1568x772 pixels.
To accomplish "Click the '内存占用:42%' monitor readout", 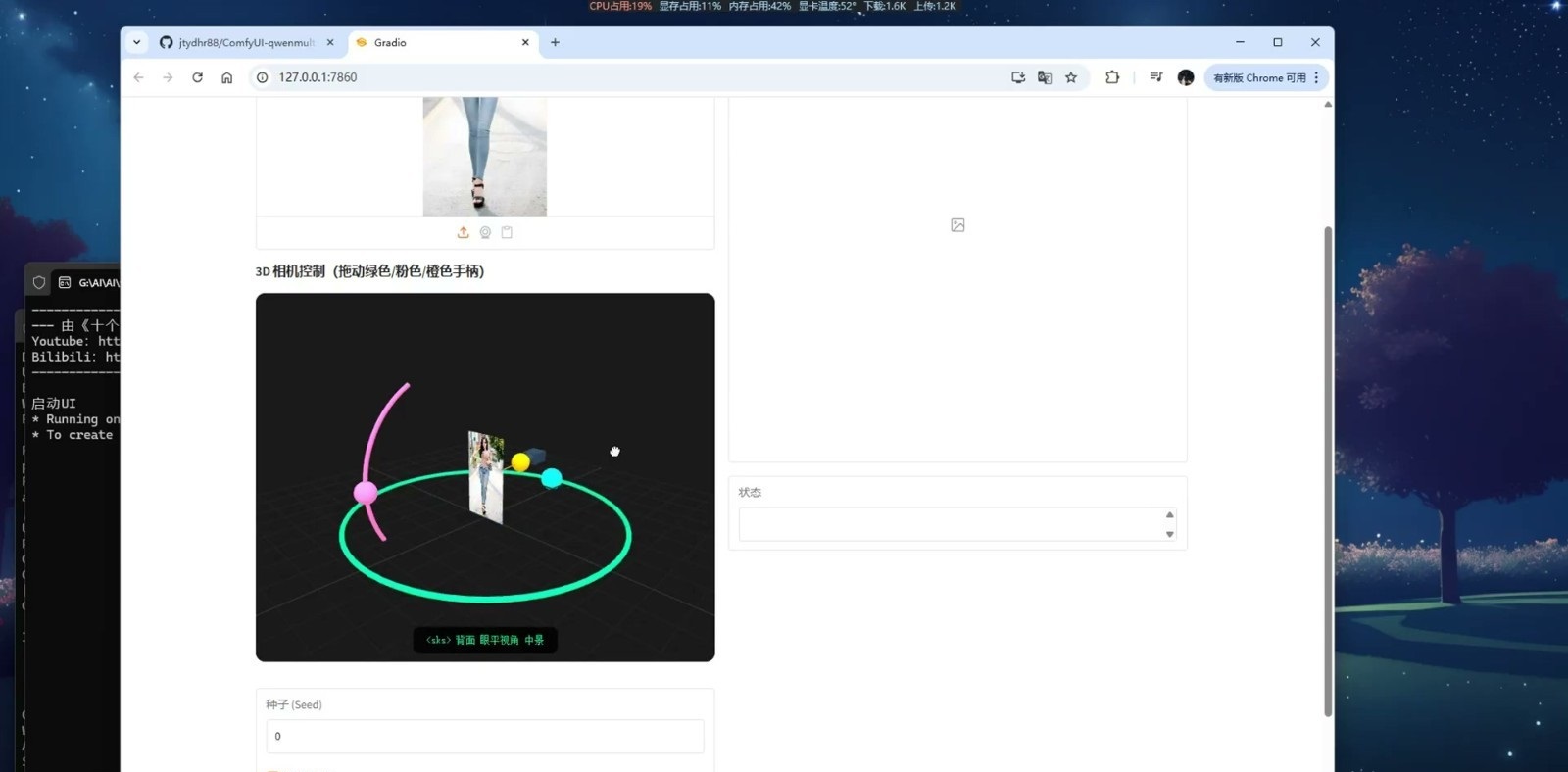I will pos(759,6).
